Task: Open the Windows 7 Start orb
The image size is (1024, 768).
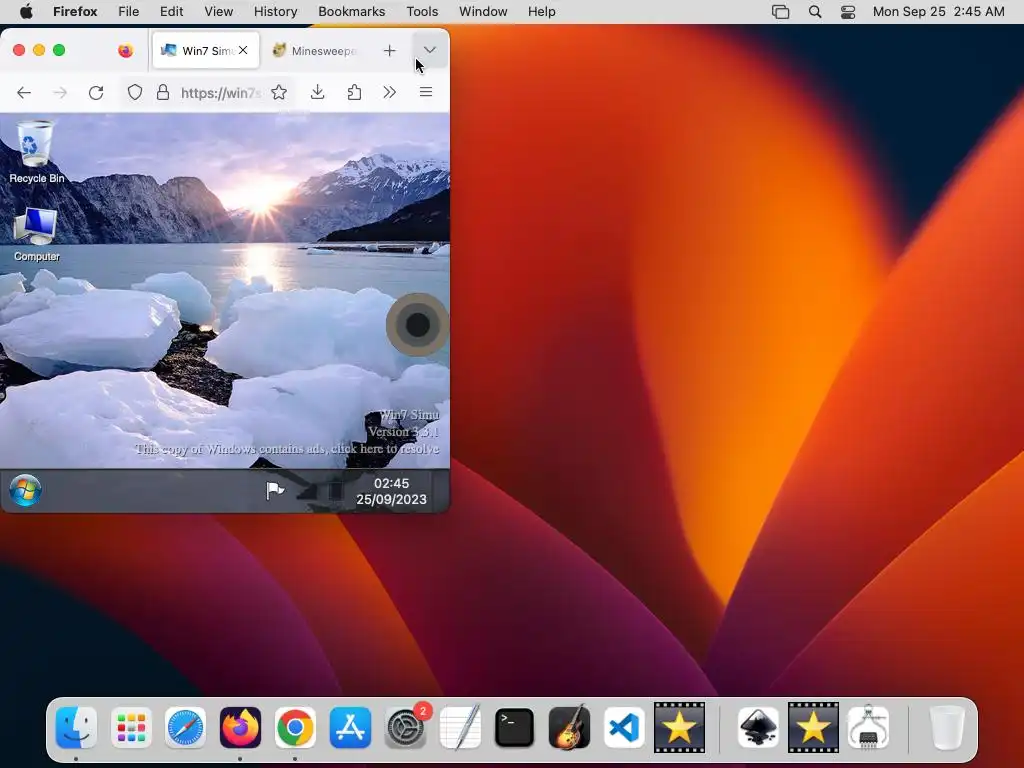Action: [x=25, y=490]
